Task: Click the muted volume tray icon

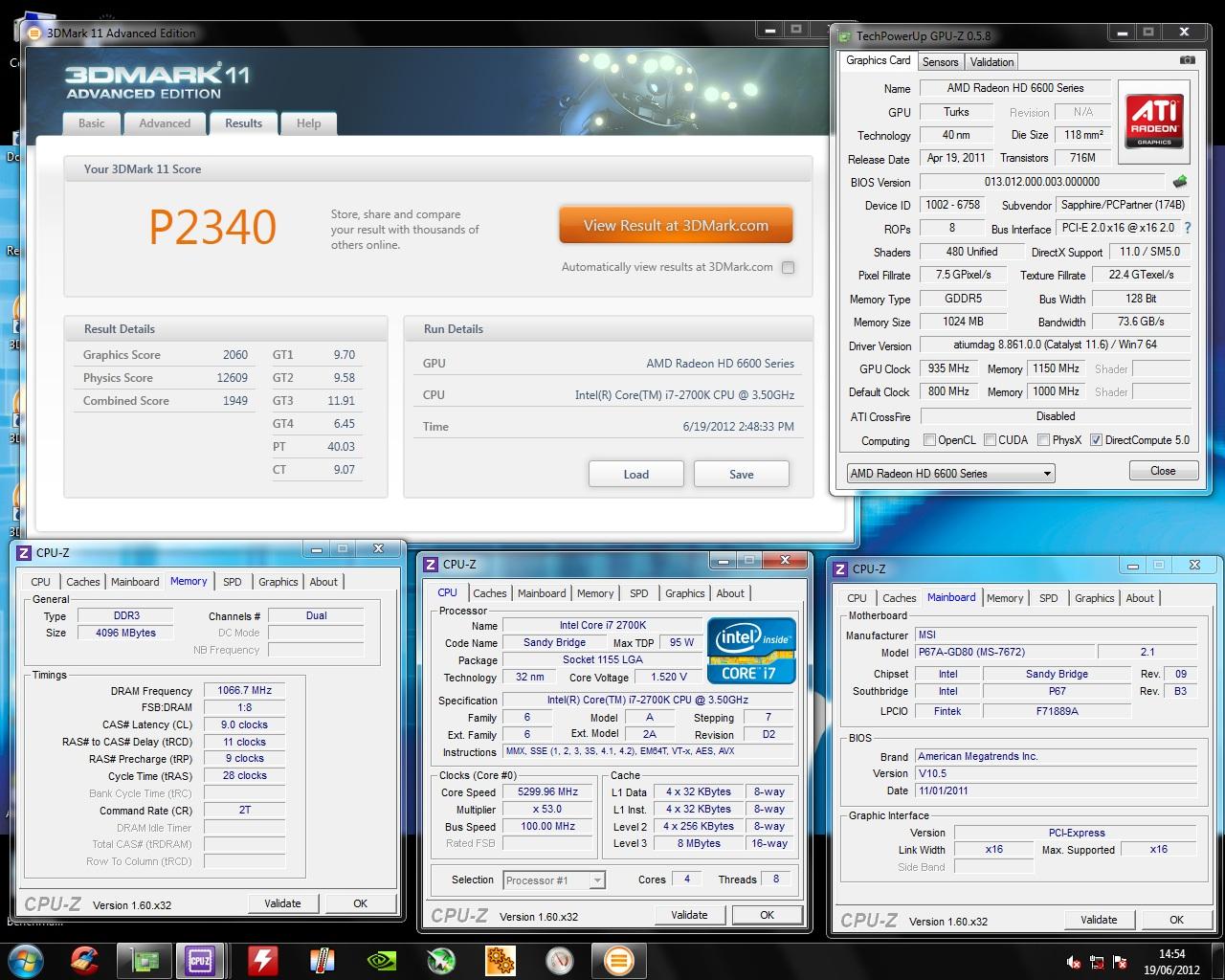Action: click(x=1075, y=962)
